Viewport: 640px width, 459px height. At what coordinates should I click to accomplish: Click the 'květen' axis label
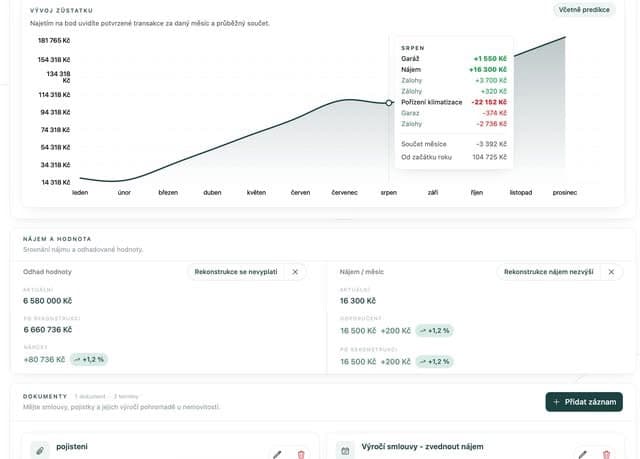(256, 192)
